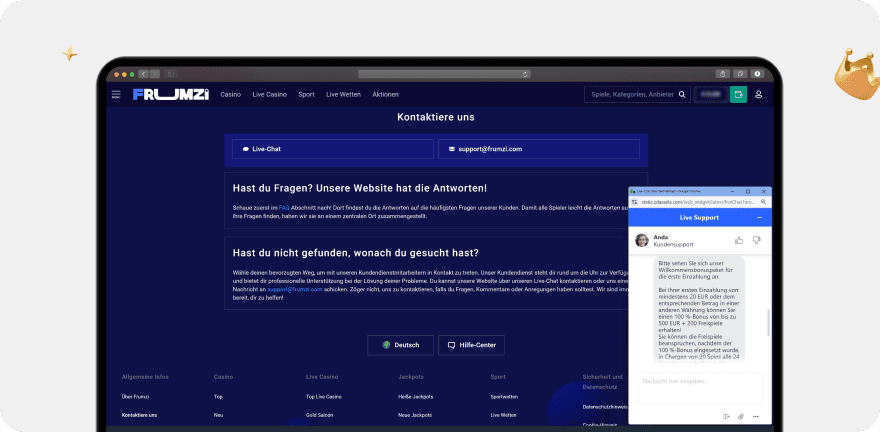This screenshot has width=880, height=432.
Task: Click the attach file paperclip icon
Action: (x=741, y=416)
